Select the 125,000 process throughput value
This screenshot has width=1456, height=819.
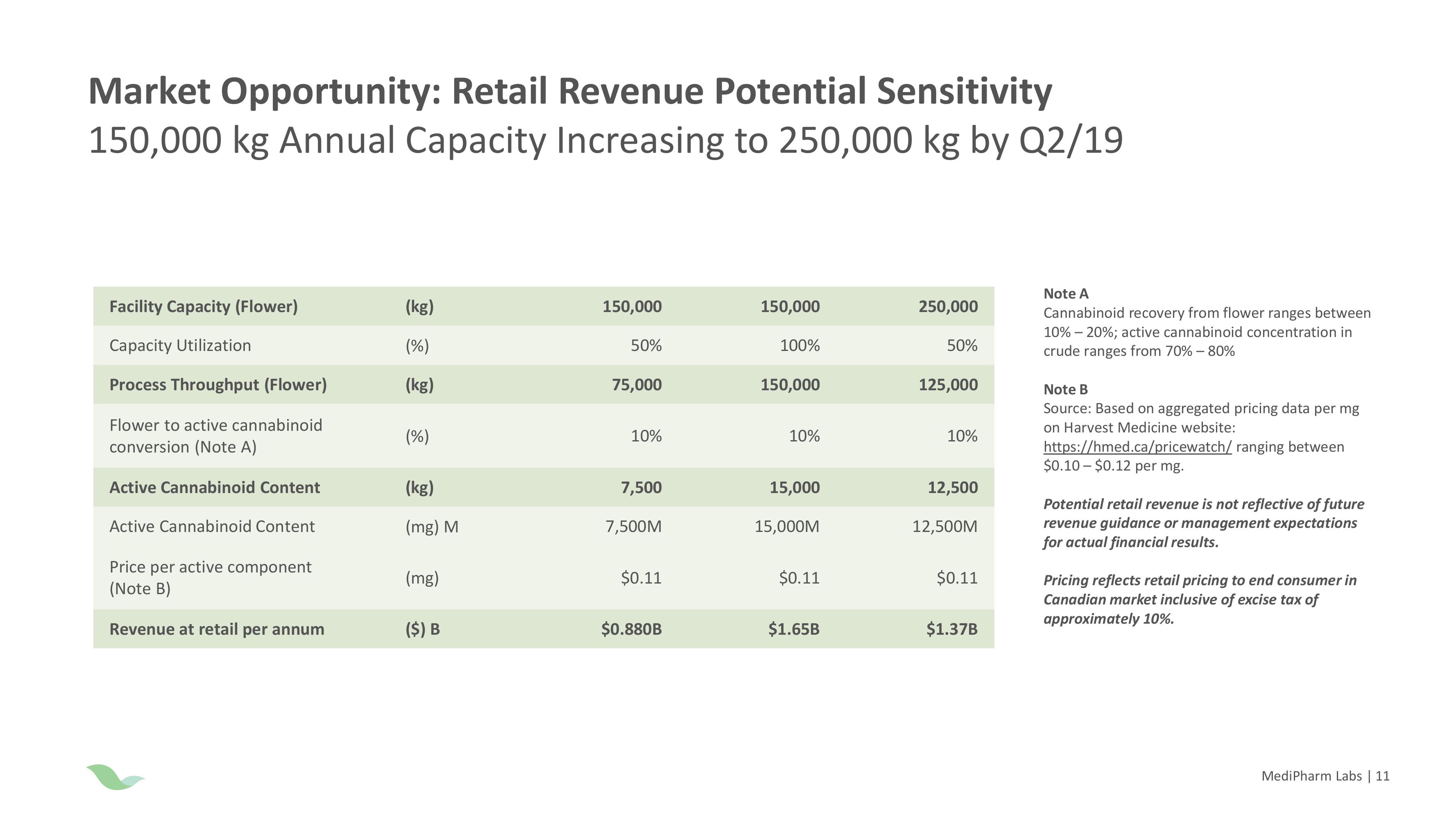pyautogui.click(x=948, y=385)
